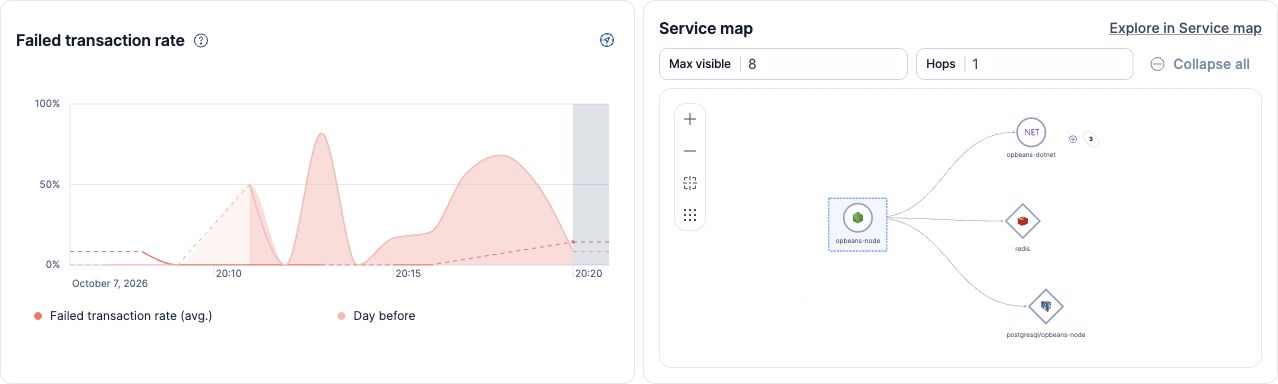The height and width of the screenshot is (384, 1278).
Task: Select the opbeans-dotnet .NET node
Action: tap(1031, 132)
